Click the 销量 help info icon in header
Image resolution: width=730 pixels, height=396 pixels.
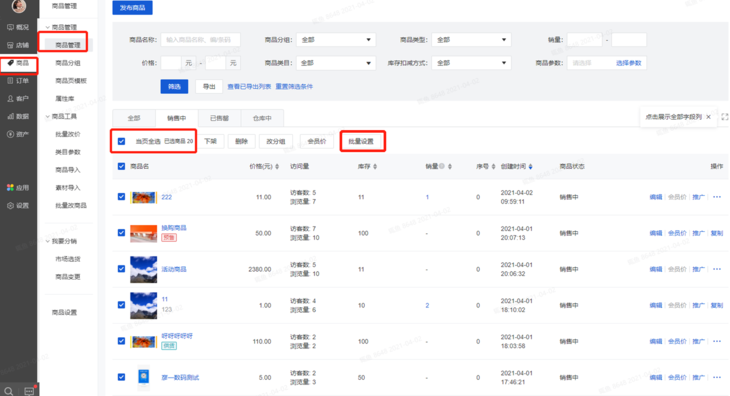[x=442, y=166]
